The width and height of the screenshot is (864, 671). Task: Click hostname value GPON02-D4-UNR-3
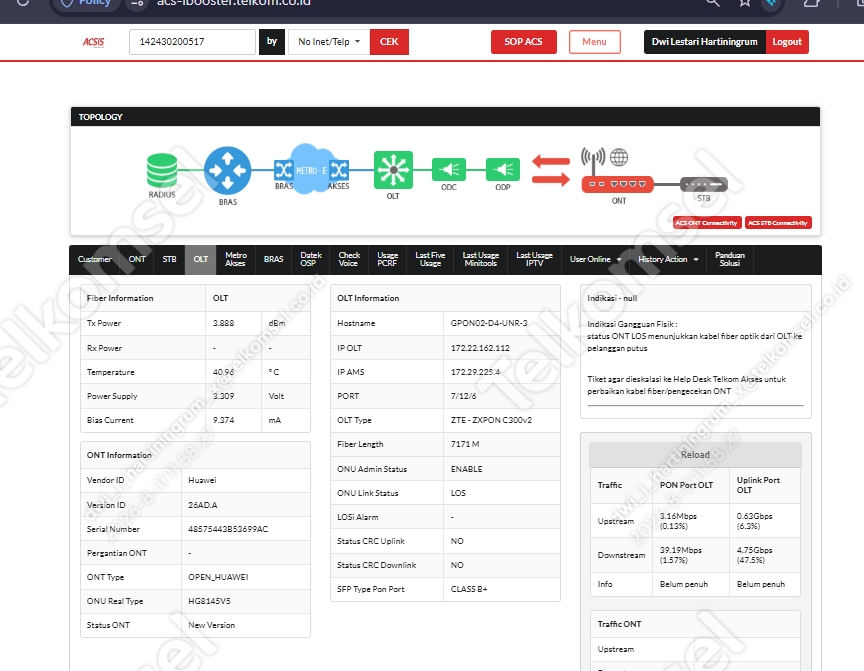pos(489,323)
